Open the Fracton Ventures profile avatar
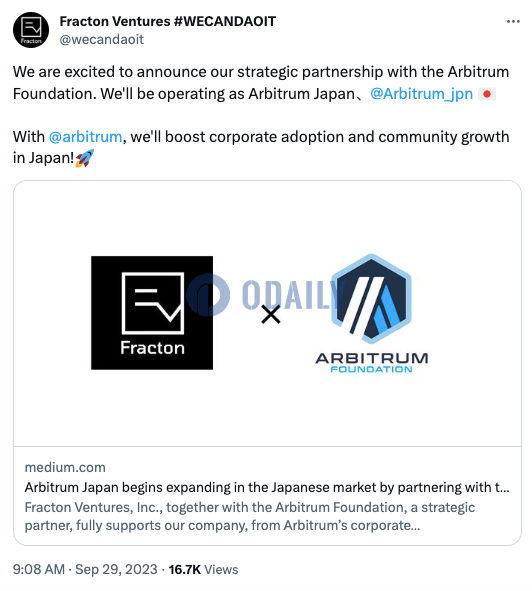The width and height of the screenshot is (532, 591). click(x=31, y=30)
